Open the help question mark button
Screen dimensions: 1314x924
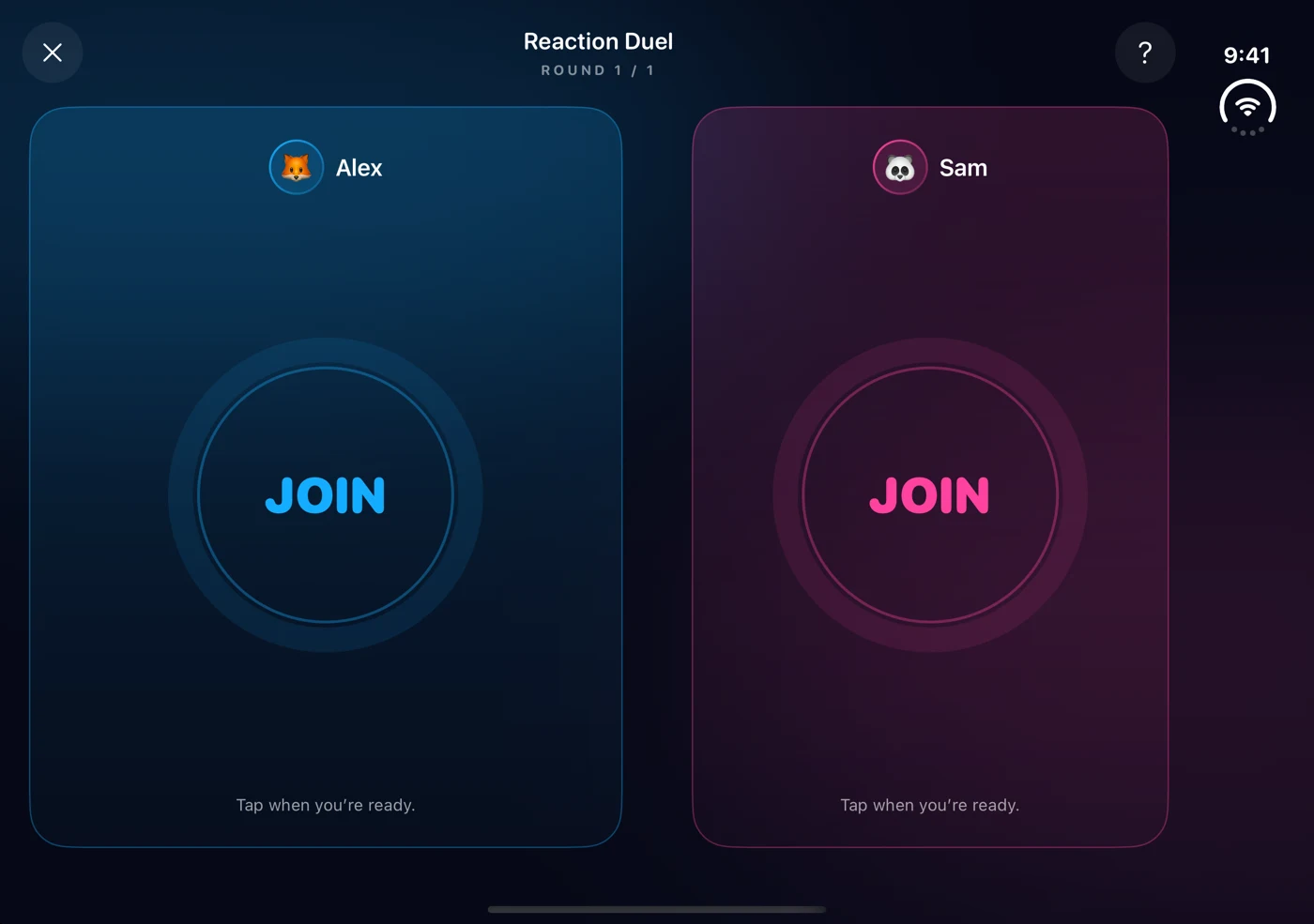point(1145,53)
